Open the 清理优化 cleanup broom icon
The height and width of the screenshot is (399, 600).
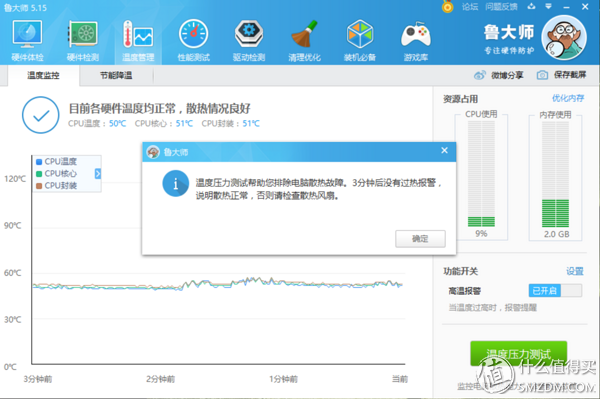(305, 40)
